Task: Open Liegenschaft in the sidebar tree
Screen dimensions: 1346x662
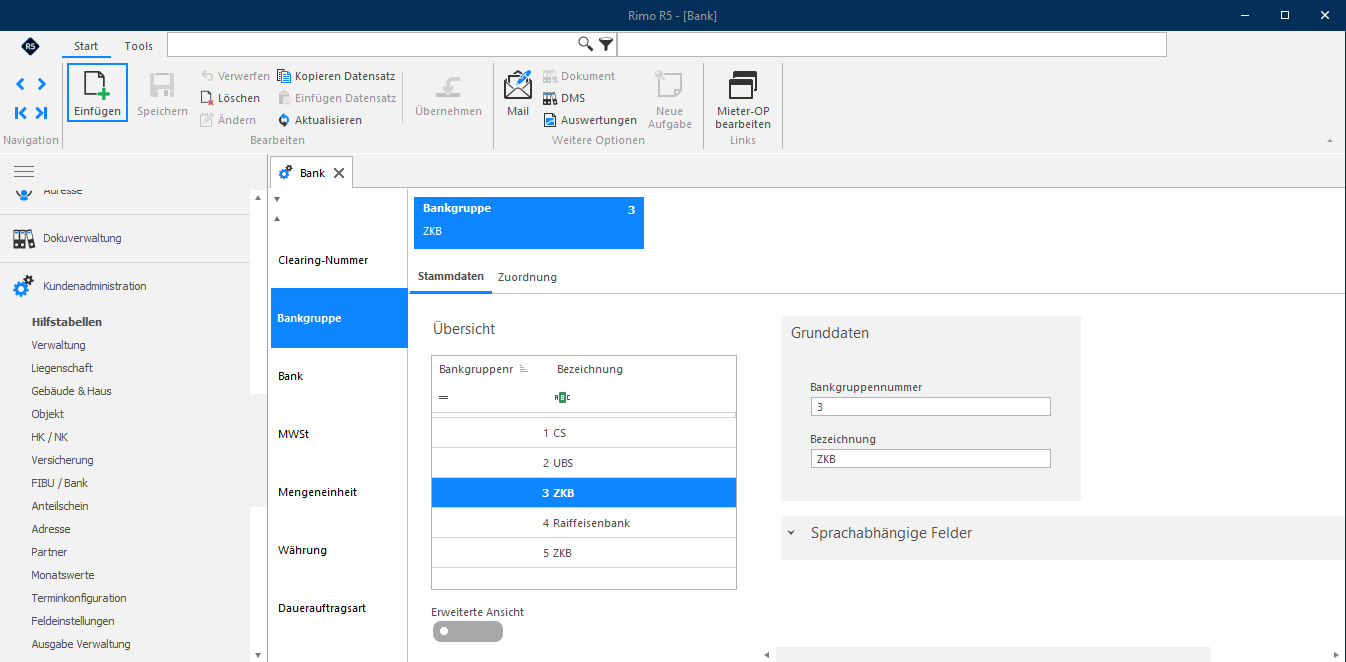Action: 62,368
